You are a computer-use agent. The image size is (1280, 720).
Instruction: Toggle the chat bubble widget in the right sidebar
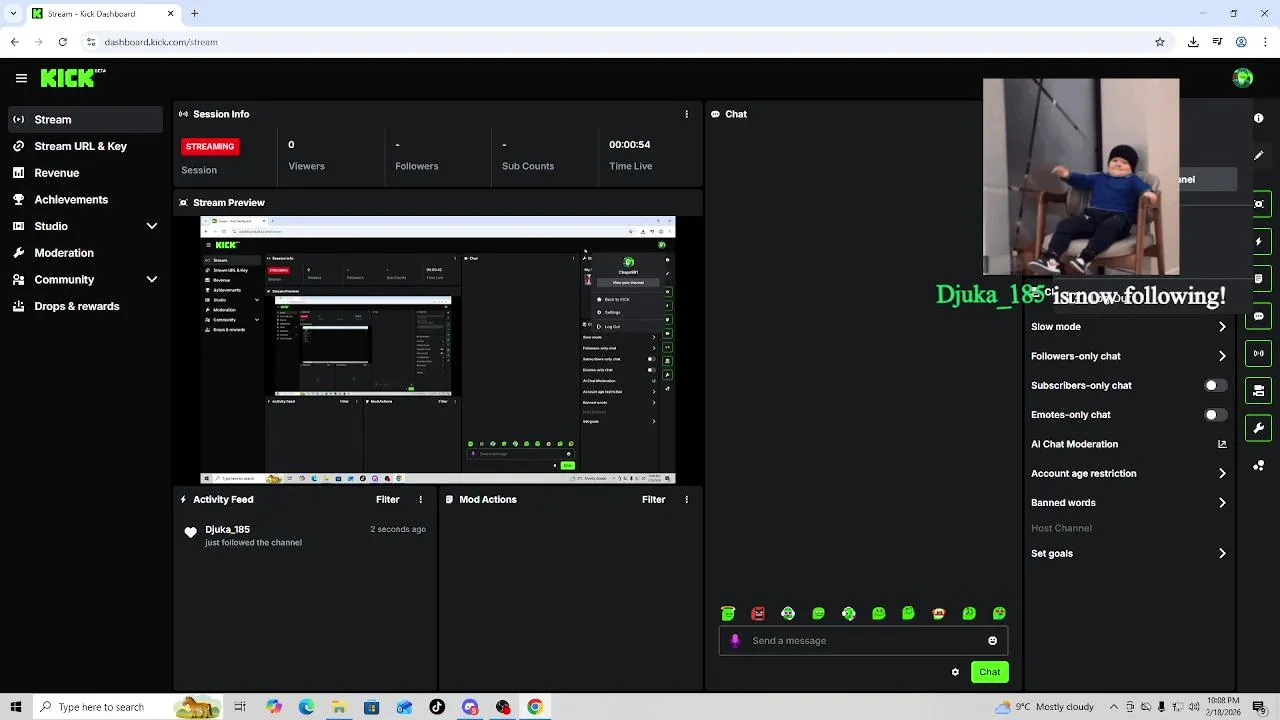[x=1259, y=316]
